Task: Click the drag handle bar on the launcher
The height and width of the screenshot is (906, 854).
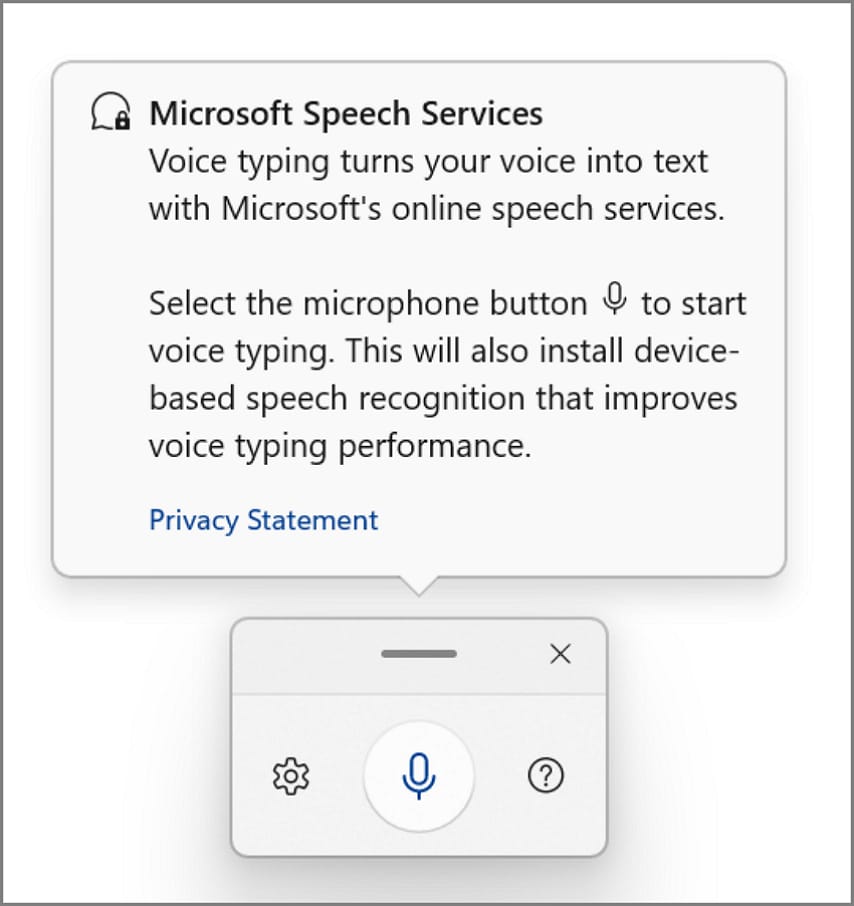Action: pos(419,654)
